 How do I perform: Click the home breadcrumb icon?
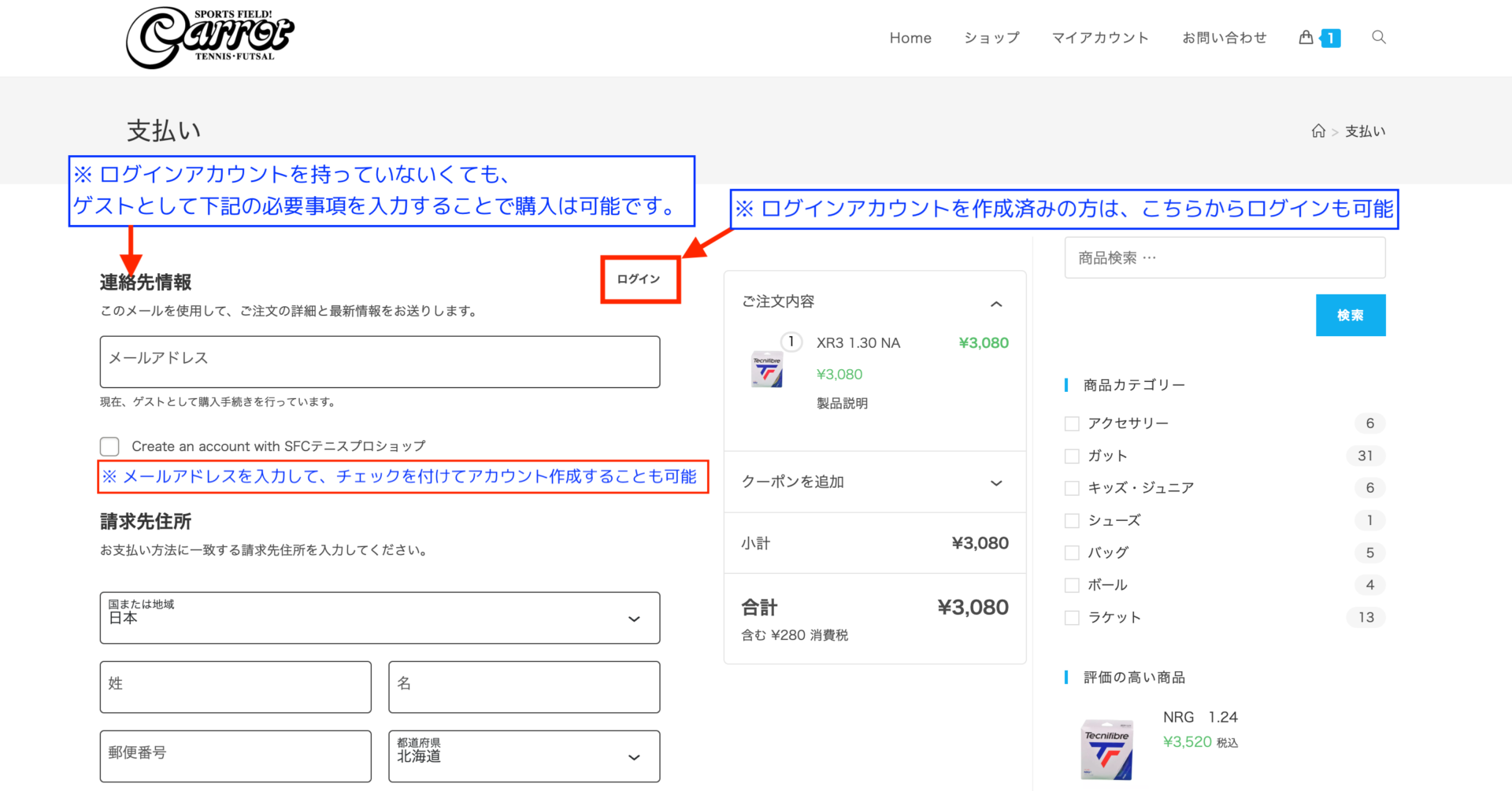[1318, 131]
